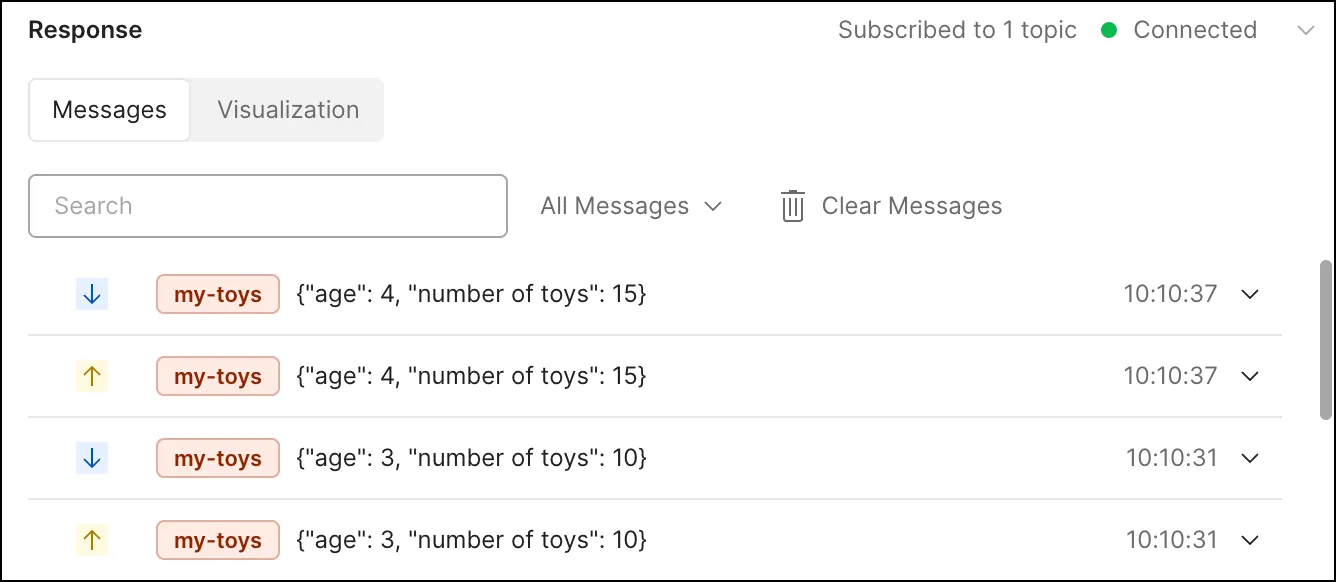
Task: Select the Messages tab
Action: pyautogui.click(x=110, y=110)
